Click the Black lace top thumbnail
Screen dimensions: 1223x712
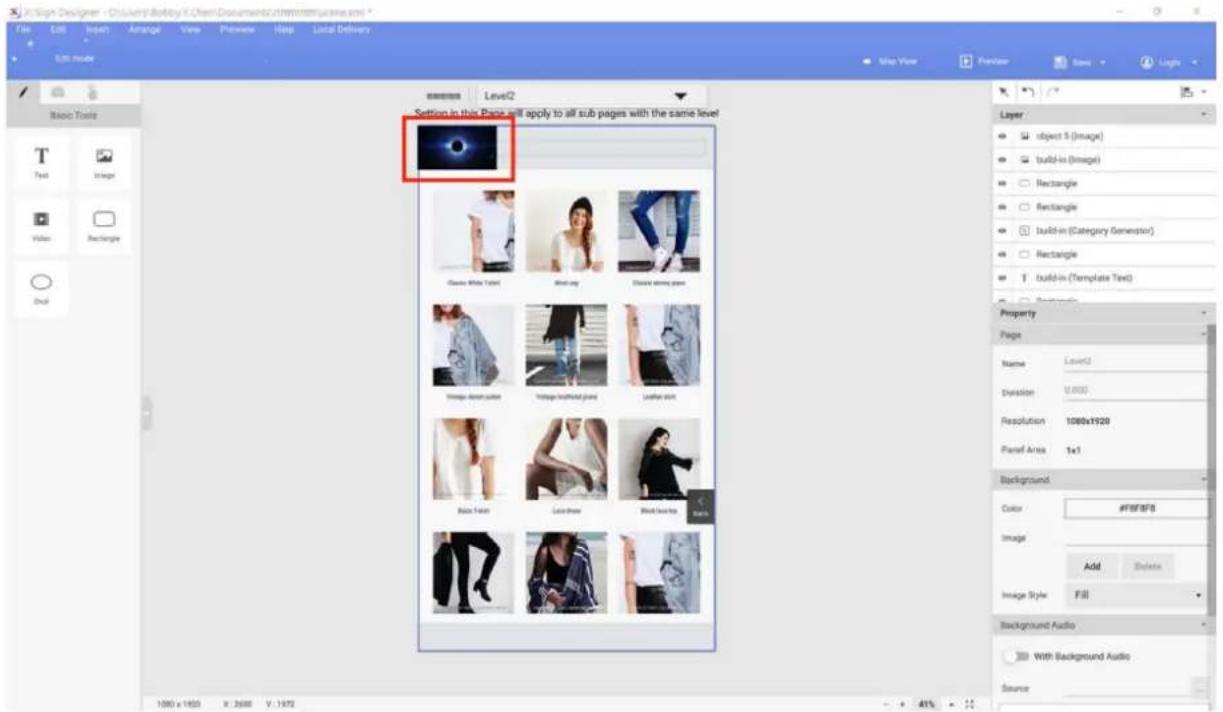click(659, 459)
